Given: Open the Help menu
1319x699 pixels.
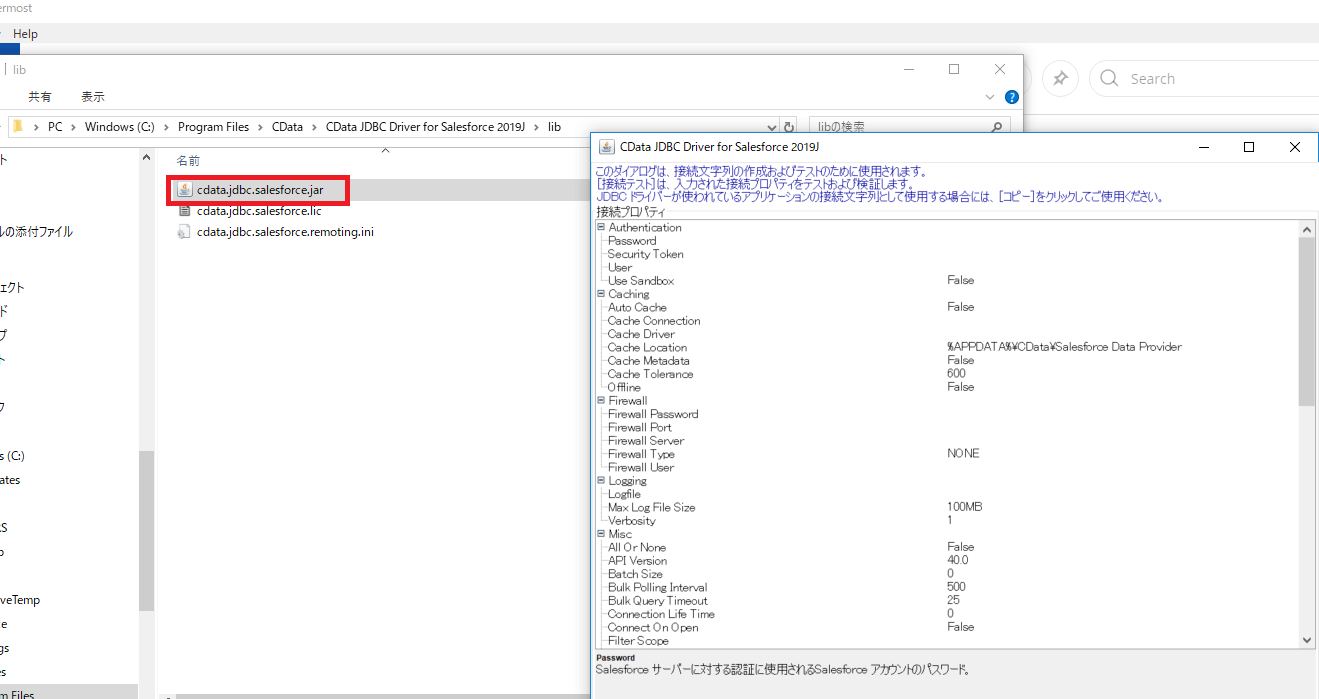Looking at the screenshot, I should (25, 34).
